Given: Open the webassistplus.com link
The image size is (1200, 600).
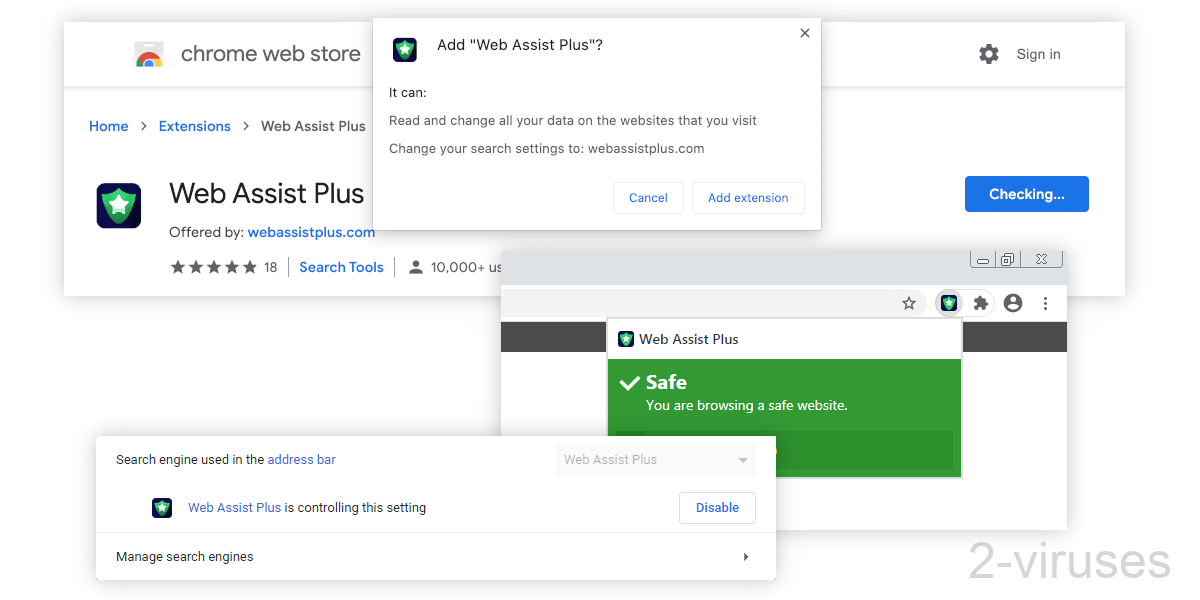Looking at the screenshot, I should 311,232.
